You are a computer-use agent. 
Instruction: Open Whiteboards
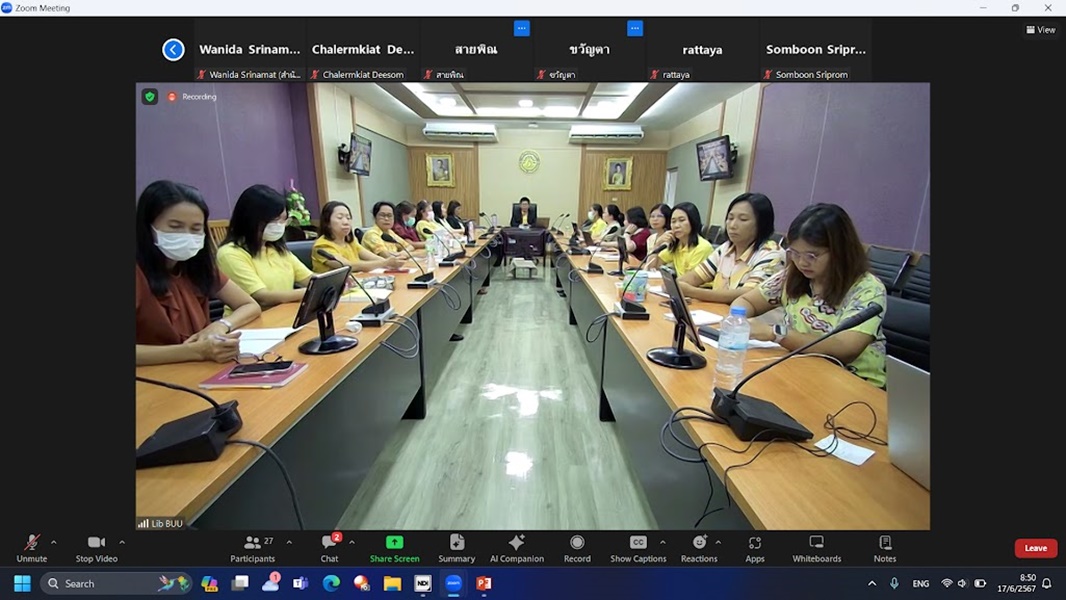(x=816, y=547)
